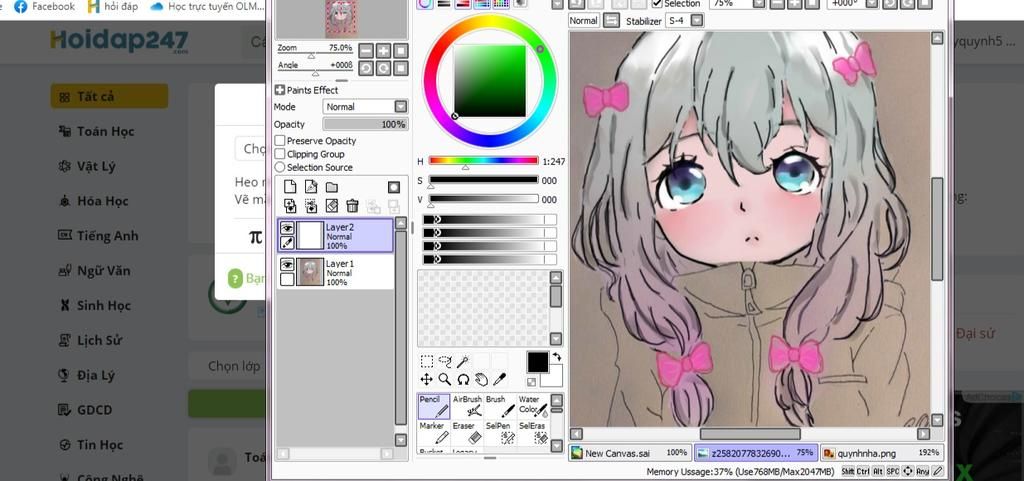Screen dimensions: 1024x481
Task: Switch to New Canvas.sai document tab
Action: pyautogui.click(x=630, y=453)
